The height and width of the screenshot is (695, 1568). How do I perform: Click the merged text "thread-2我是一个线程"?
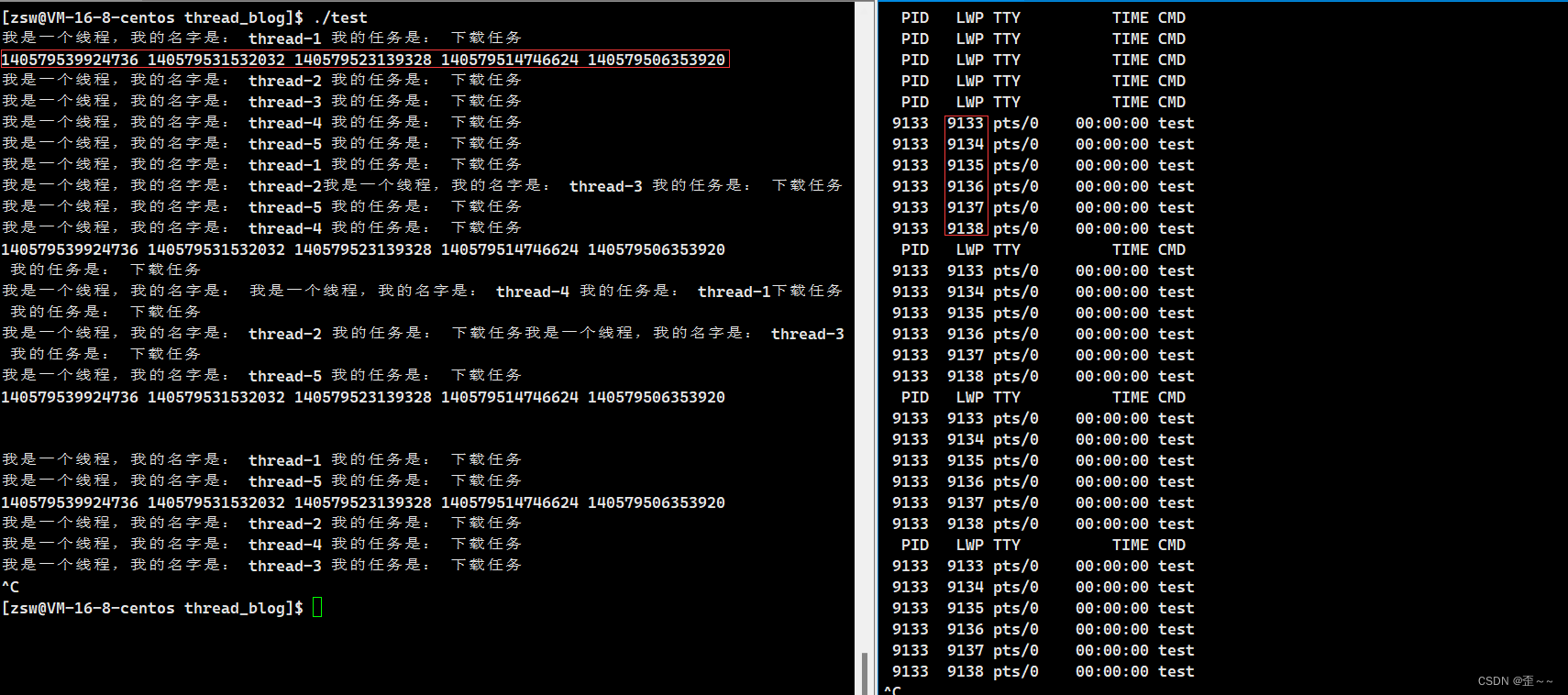point(339,186)
